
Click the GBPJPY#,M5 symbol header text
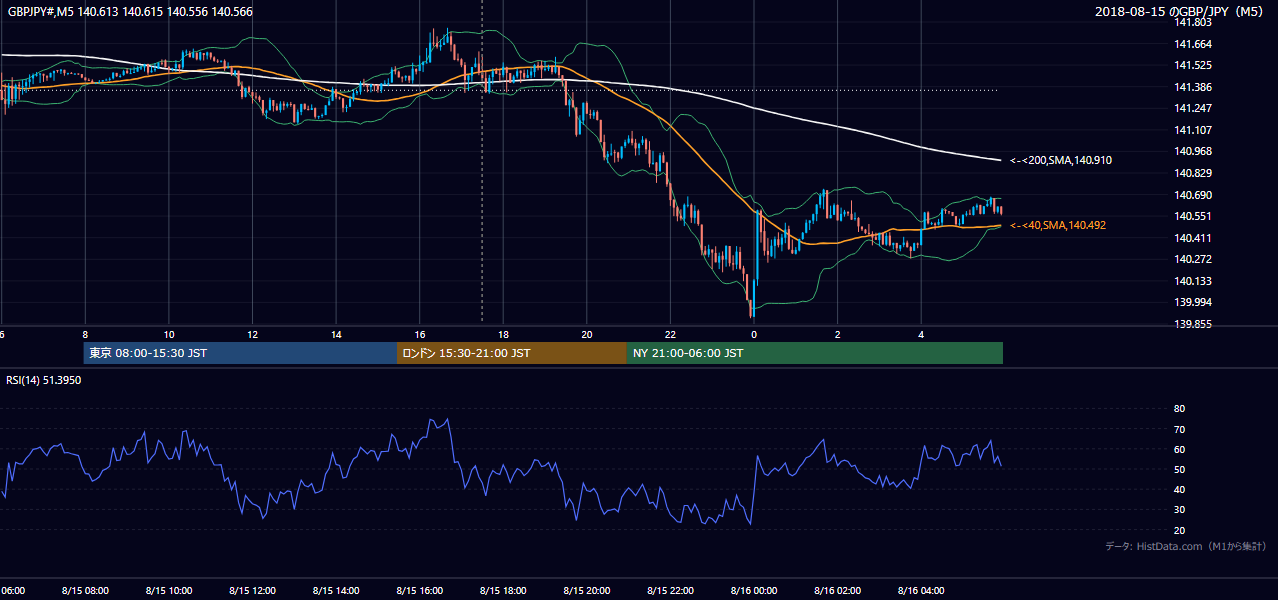[x=130, y=12]
